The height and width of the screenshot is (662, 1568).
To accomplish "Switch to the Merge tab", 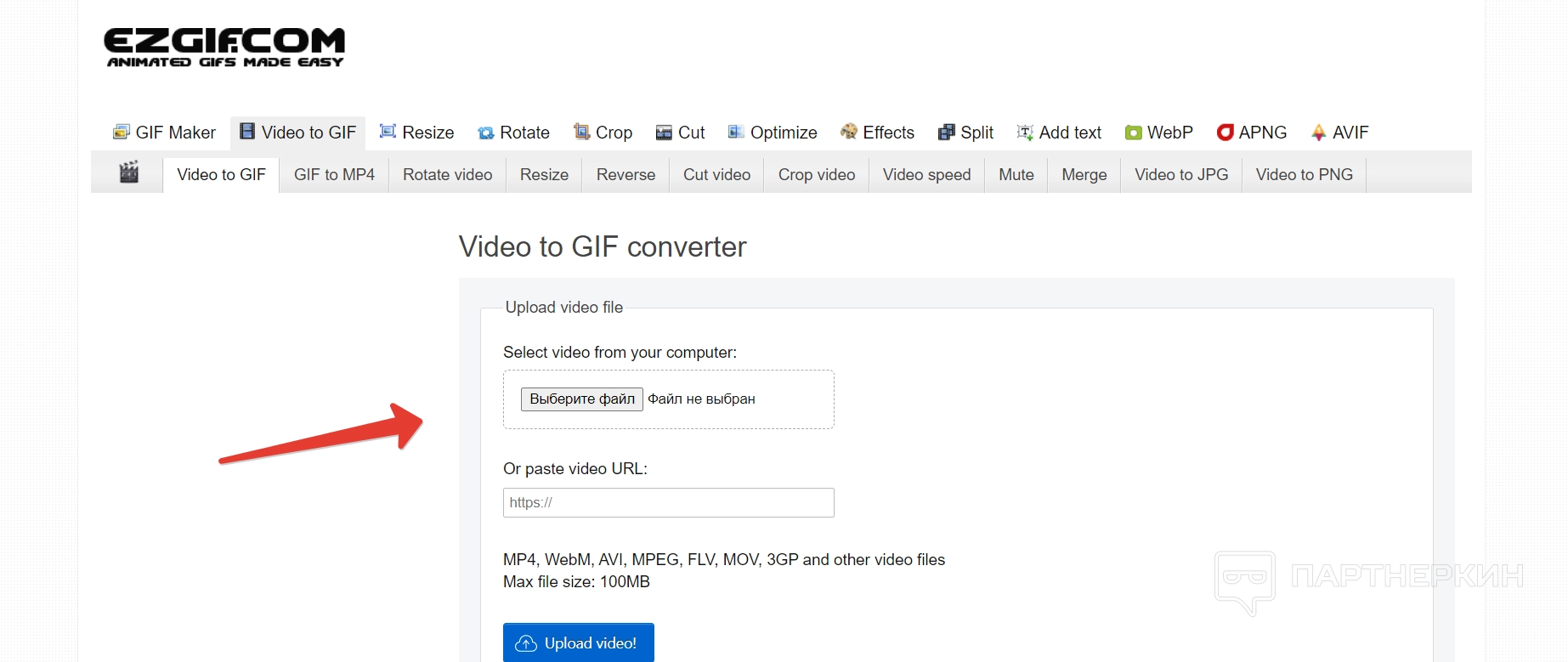I will tap(1084, 174).
